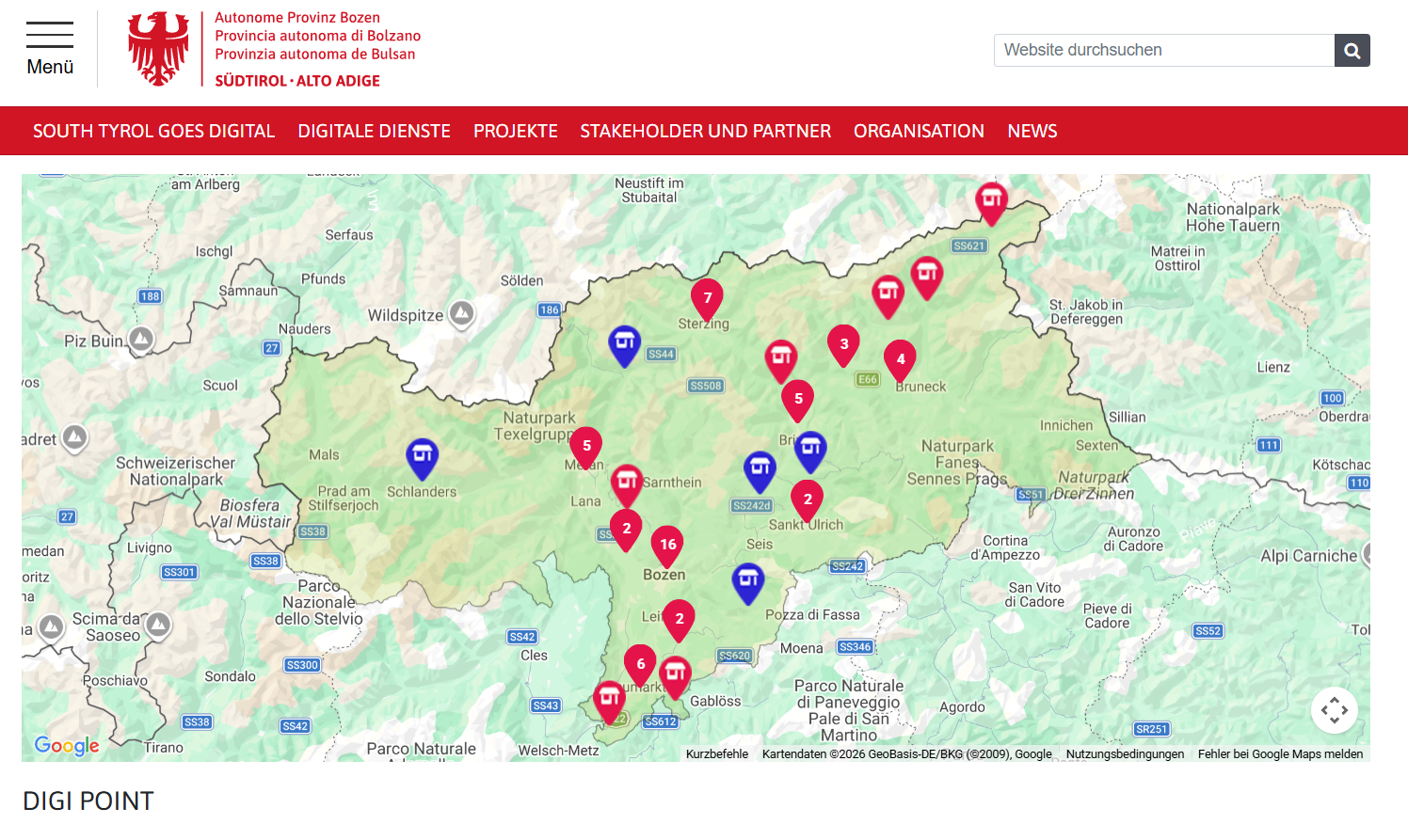This screenshot has height=840, width=1408.
Task: Focus the Website durchsuchen search field
Action: pyautogui.click(x=1164, y=51)
